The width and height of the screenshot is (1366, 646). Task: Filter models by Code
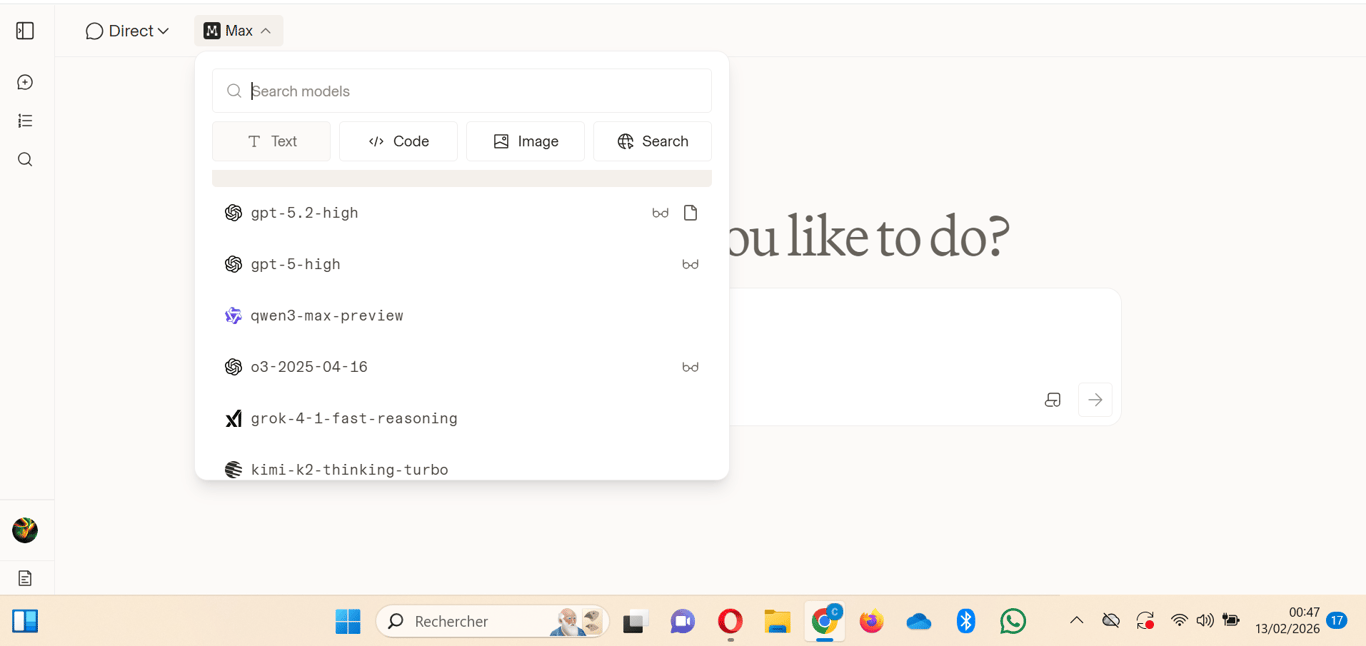click(398, 141)
